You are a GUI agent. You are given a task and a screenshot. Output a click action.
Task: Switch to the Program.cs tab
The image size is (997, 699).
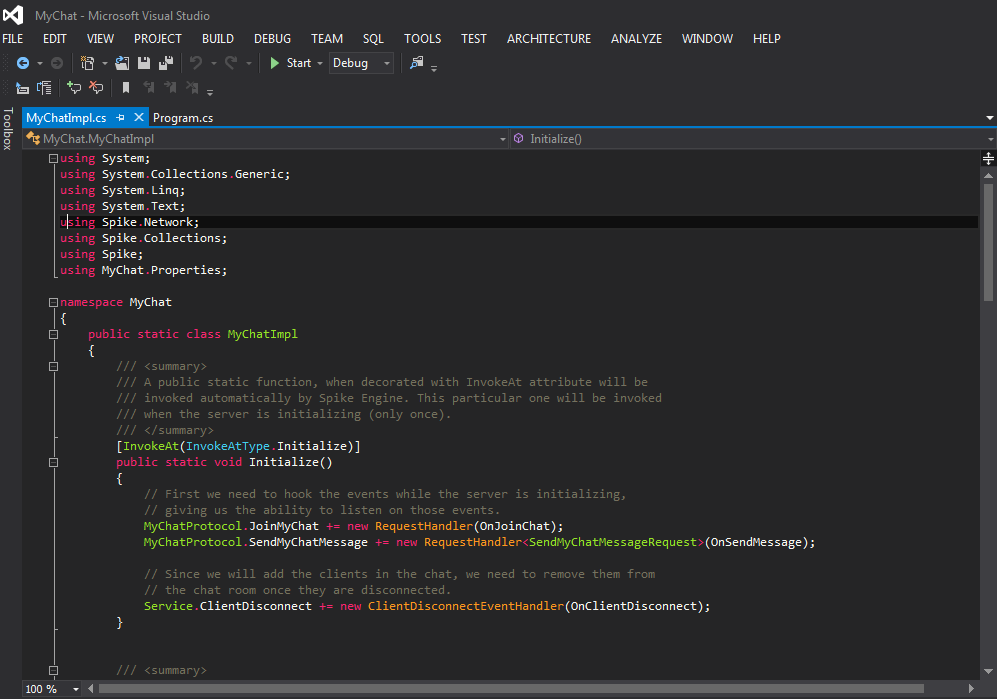(x=183, y=117)
